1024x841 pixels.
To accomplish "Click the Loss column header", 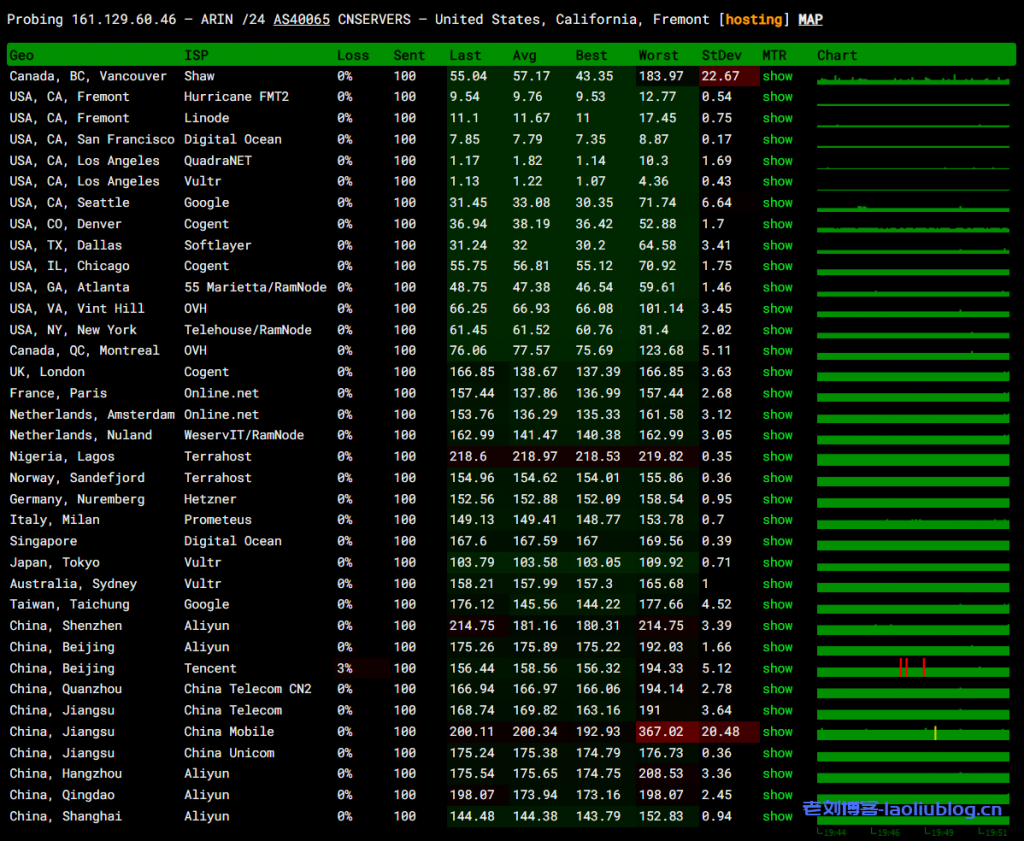I will (x=352, y=56).
